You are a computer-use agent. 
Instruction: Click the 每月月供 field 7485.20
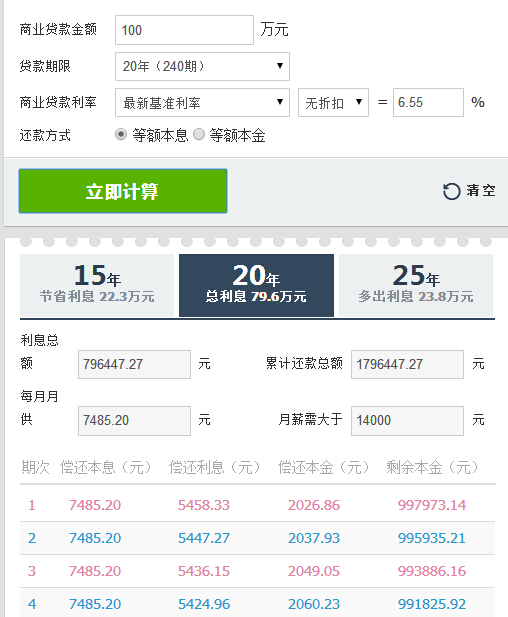coord(134,421)
